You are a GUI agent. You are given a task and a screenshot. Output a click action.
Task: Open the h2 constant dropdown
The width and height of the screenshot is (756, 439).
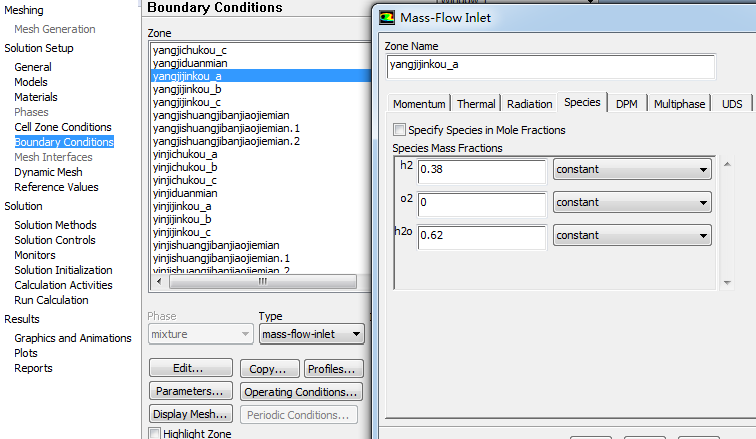pyautogui.click(x=632, y=170)
